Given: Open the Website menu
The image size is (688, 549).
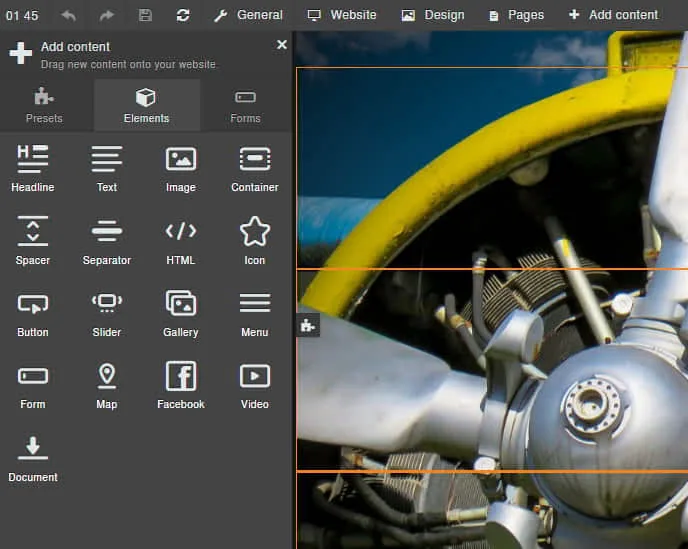Looking at the screenshot, I should [x=342, y=15].
